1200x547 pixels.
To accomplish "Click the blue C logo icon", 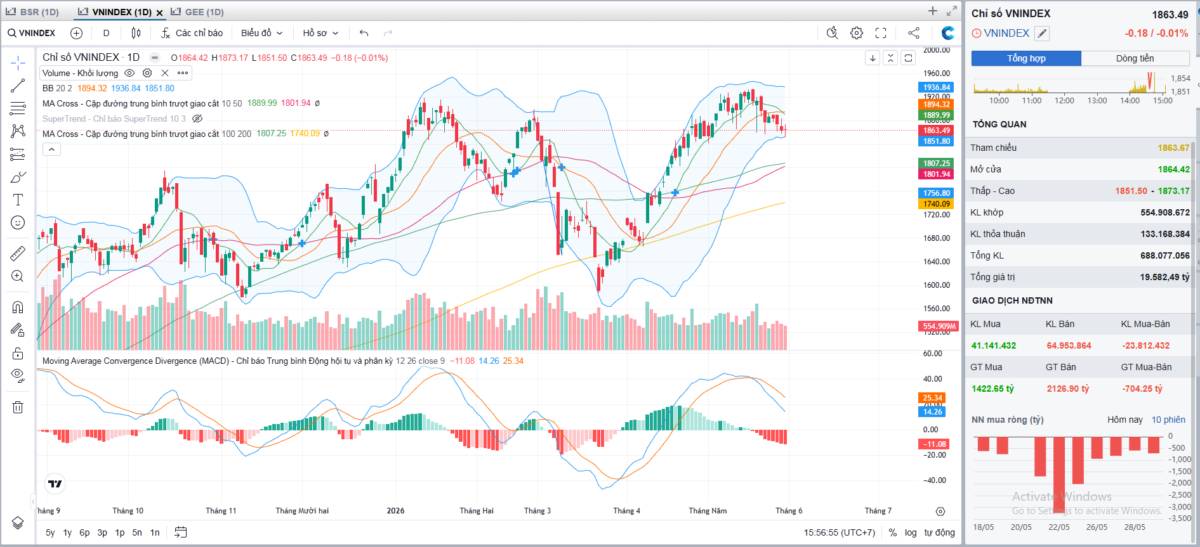I will pos(947,32).
